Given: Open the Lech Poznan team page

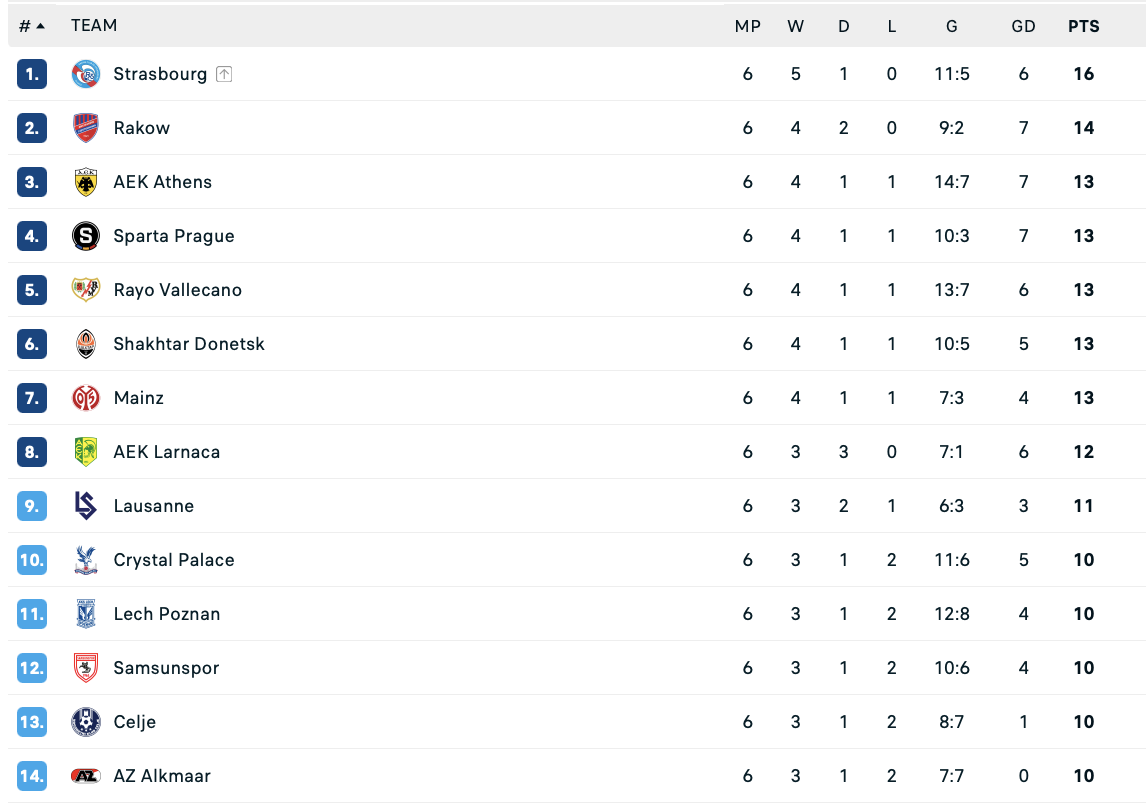Looking at the screenshot, I should pos(166,614).
